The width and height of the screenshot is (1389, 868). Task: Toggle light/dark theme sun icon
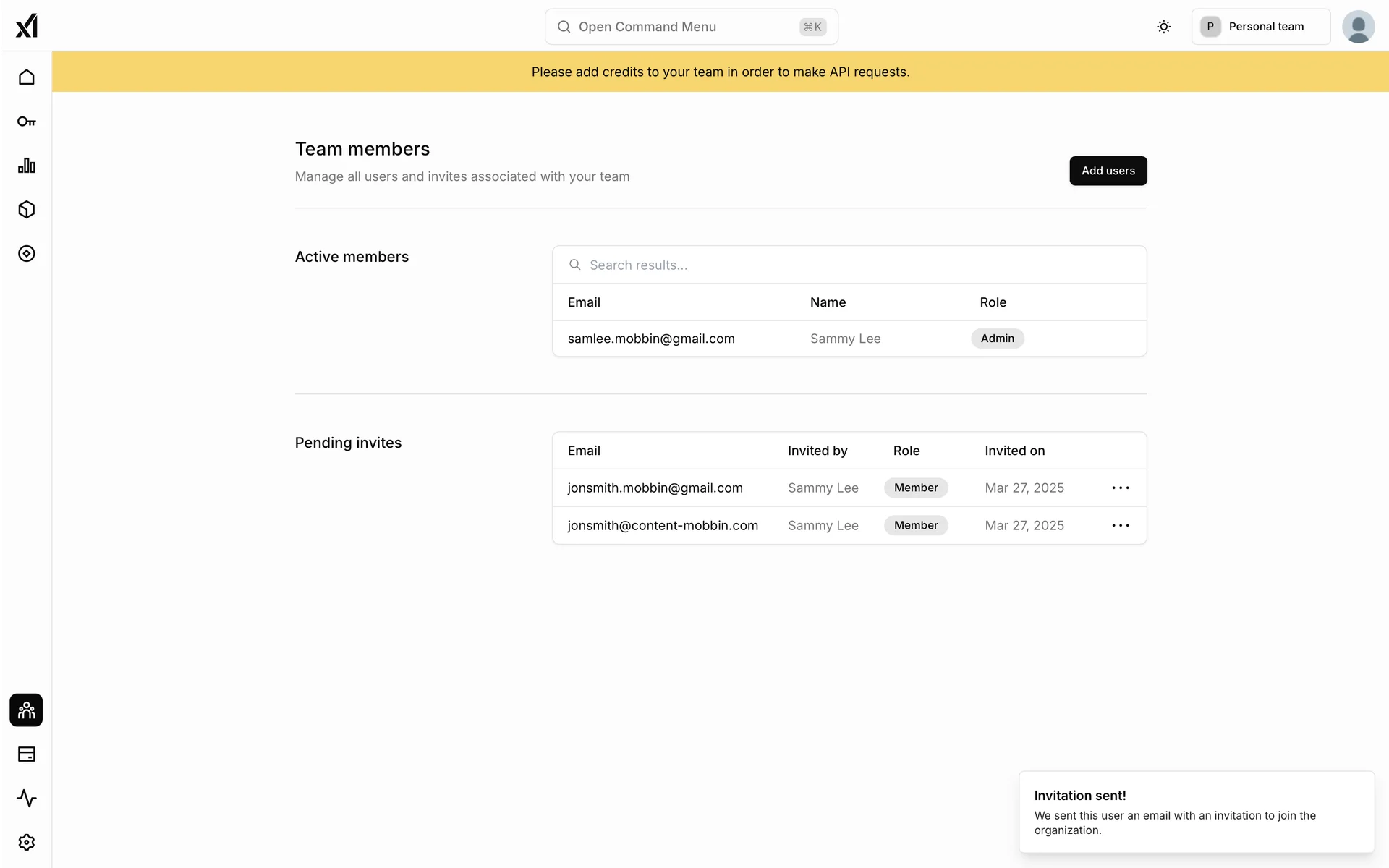pos(1163,27)
